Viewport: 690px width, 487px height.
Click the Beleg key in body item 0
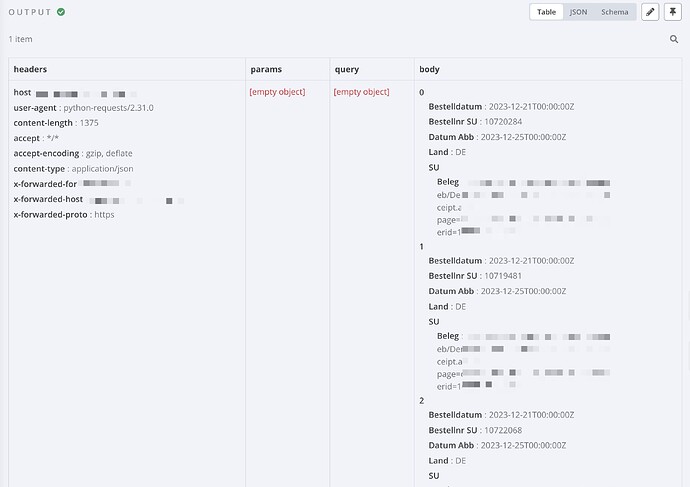pyautogui.click(x=448, y=182)
